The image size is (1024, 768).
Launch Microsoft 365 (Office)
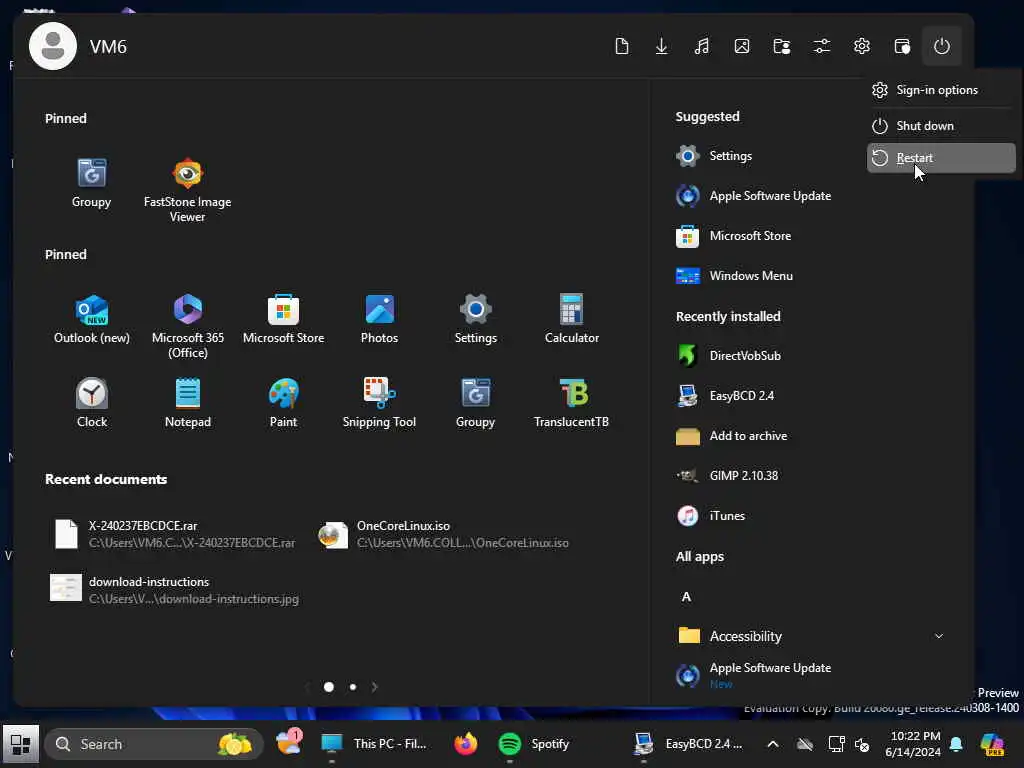coord(188,325)
